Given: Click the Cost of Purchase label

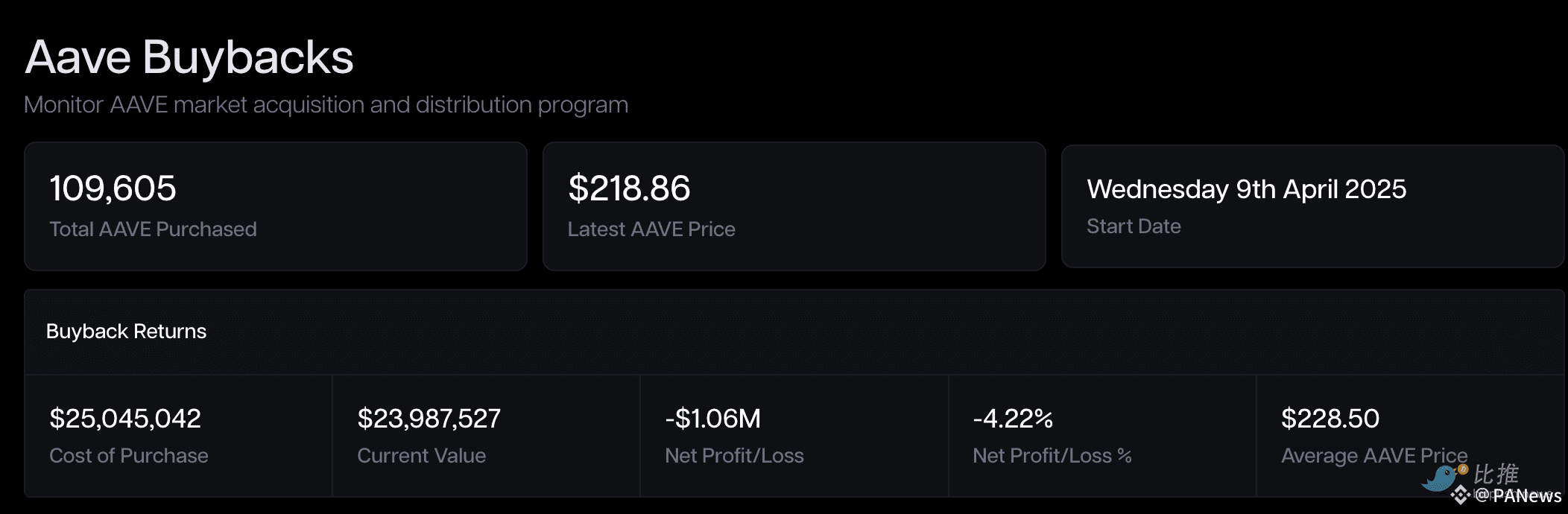Looking at the screenshot, I should [x=129, y=456].
